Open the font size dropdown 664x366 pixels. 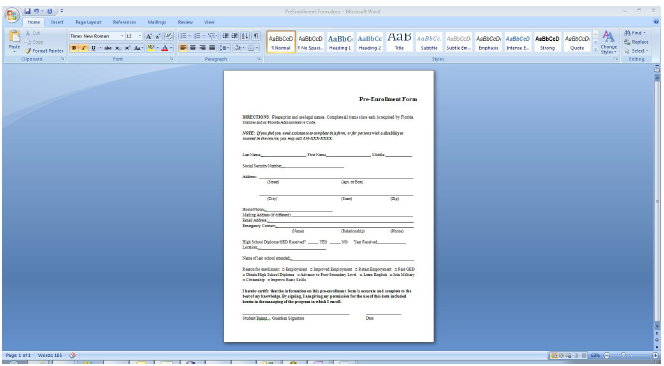[140, 36]
